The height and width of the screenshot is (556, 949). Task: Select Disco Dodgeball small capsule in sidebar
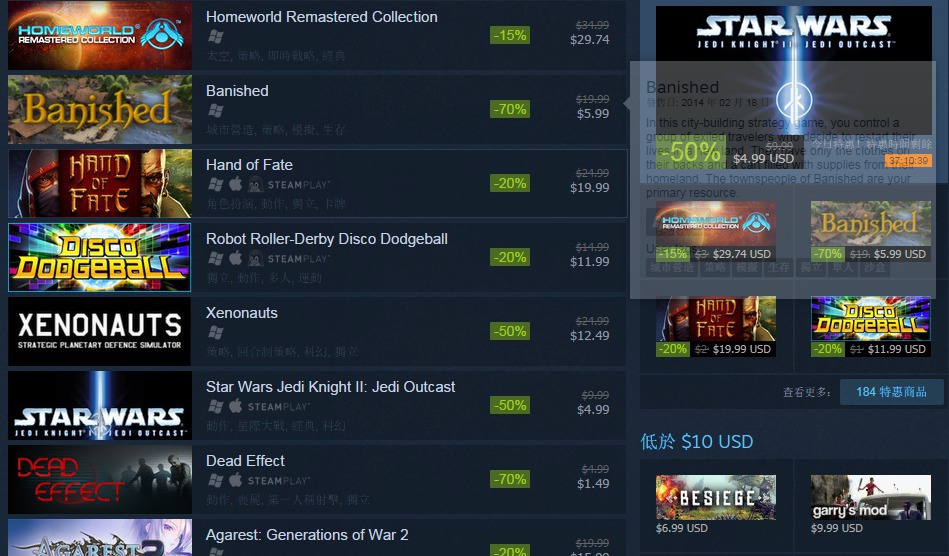coord(870,326)
